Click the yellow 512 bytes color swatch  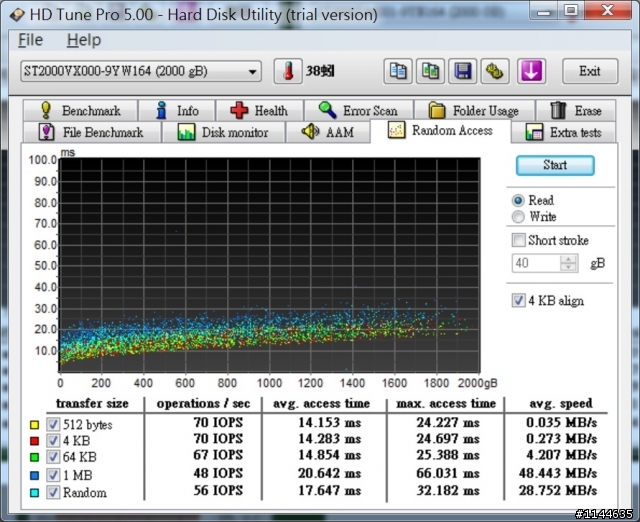34,425
